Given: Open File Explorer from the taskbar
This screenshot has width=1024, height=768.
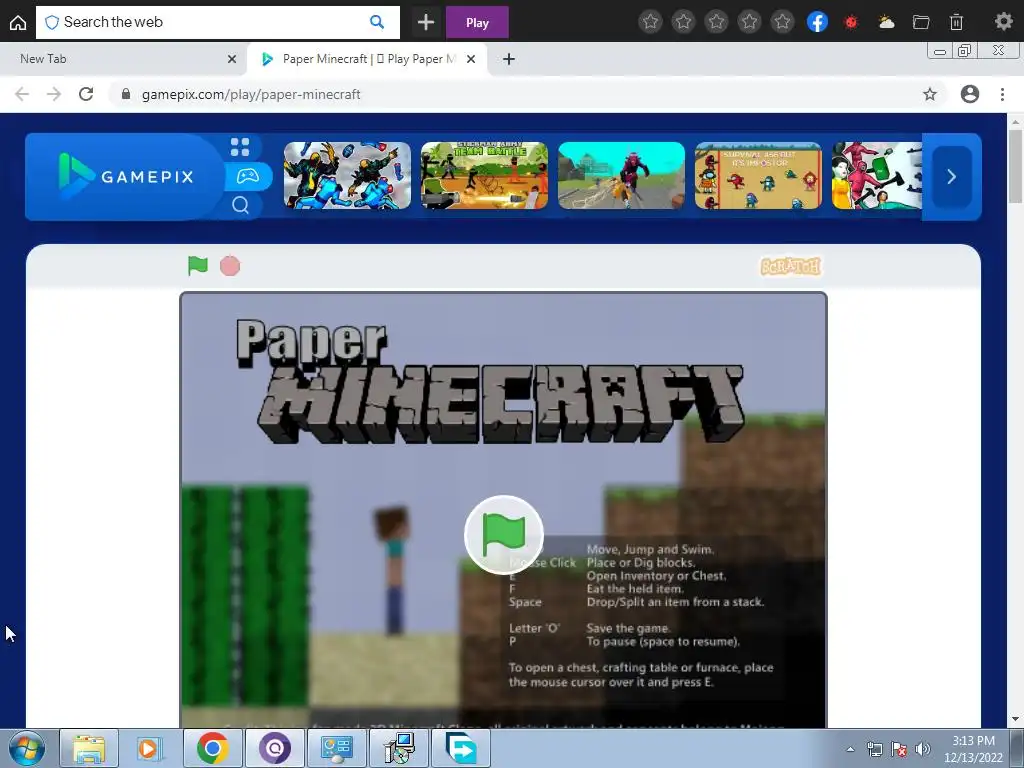Looking at the screenshot, I should (89, 748).
